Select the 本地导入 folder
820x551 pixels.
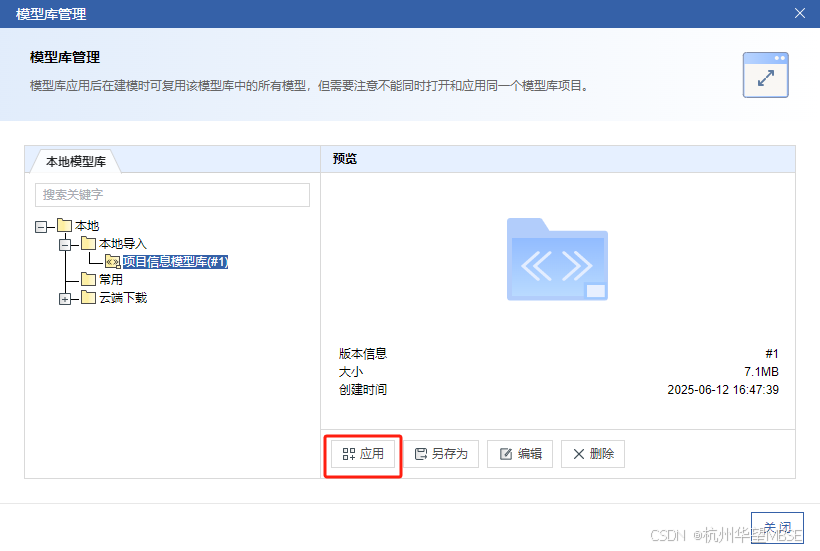pyautogui.click(x=123, y=244)
